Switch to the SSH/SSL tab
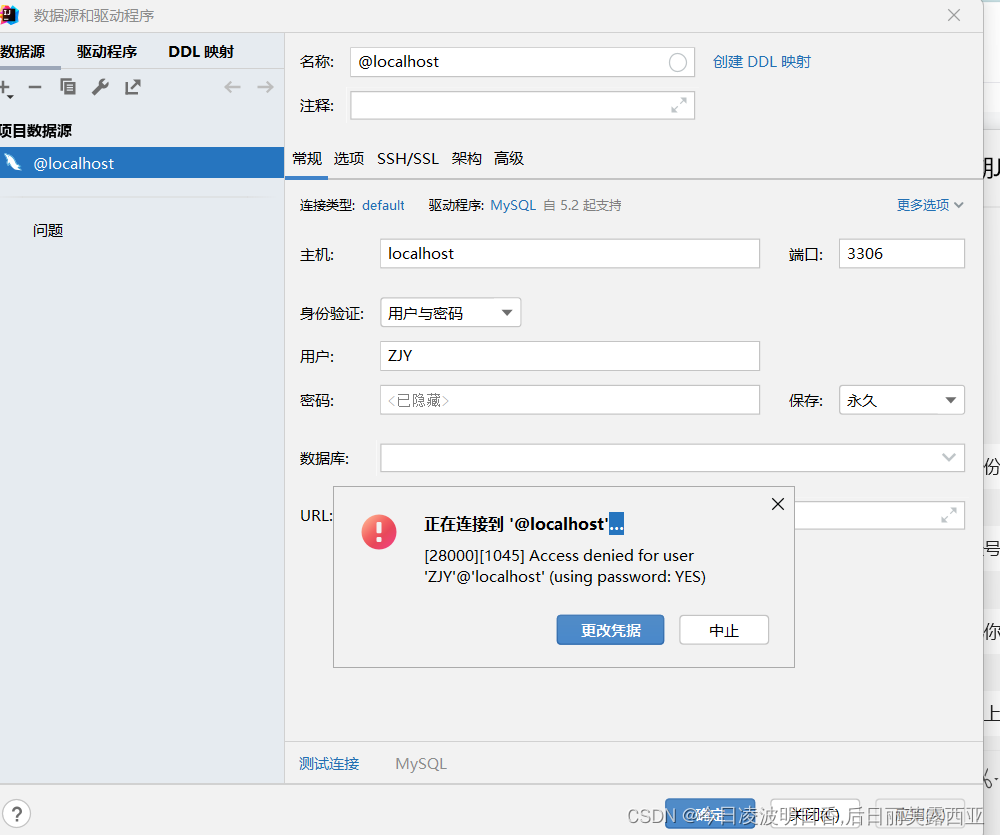The image size is (1000, 835). pyautogui.click(x=407, y=158)
